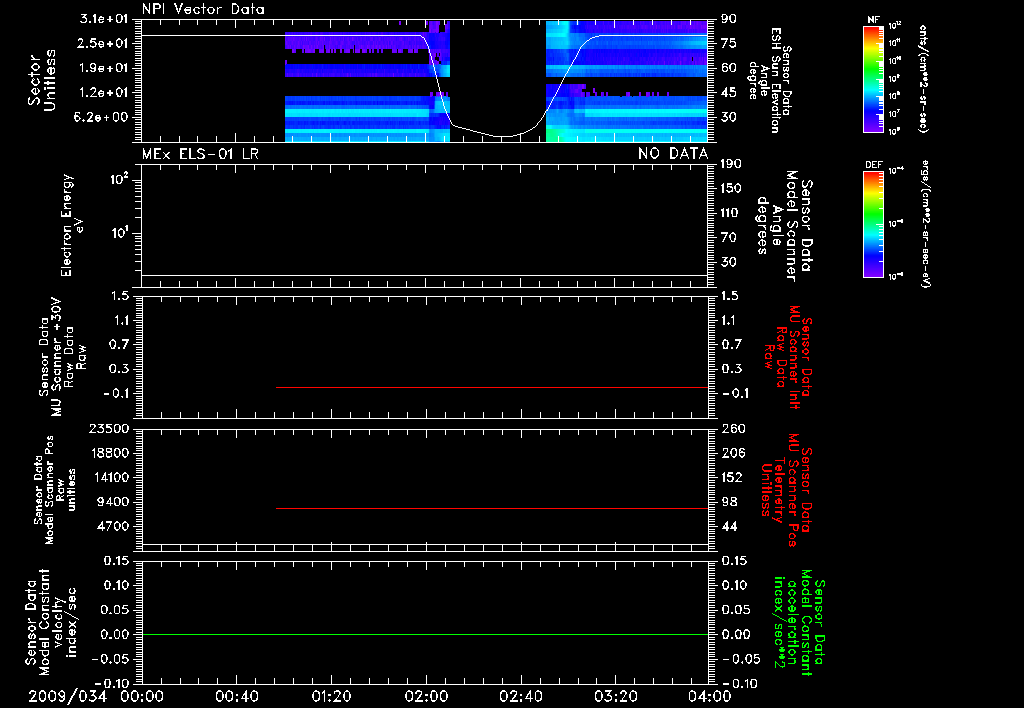
Task: Click the "2009/034" date label
Action: pyautogui.click(x=67, y=696)
